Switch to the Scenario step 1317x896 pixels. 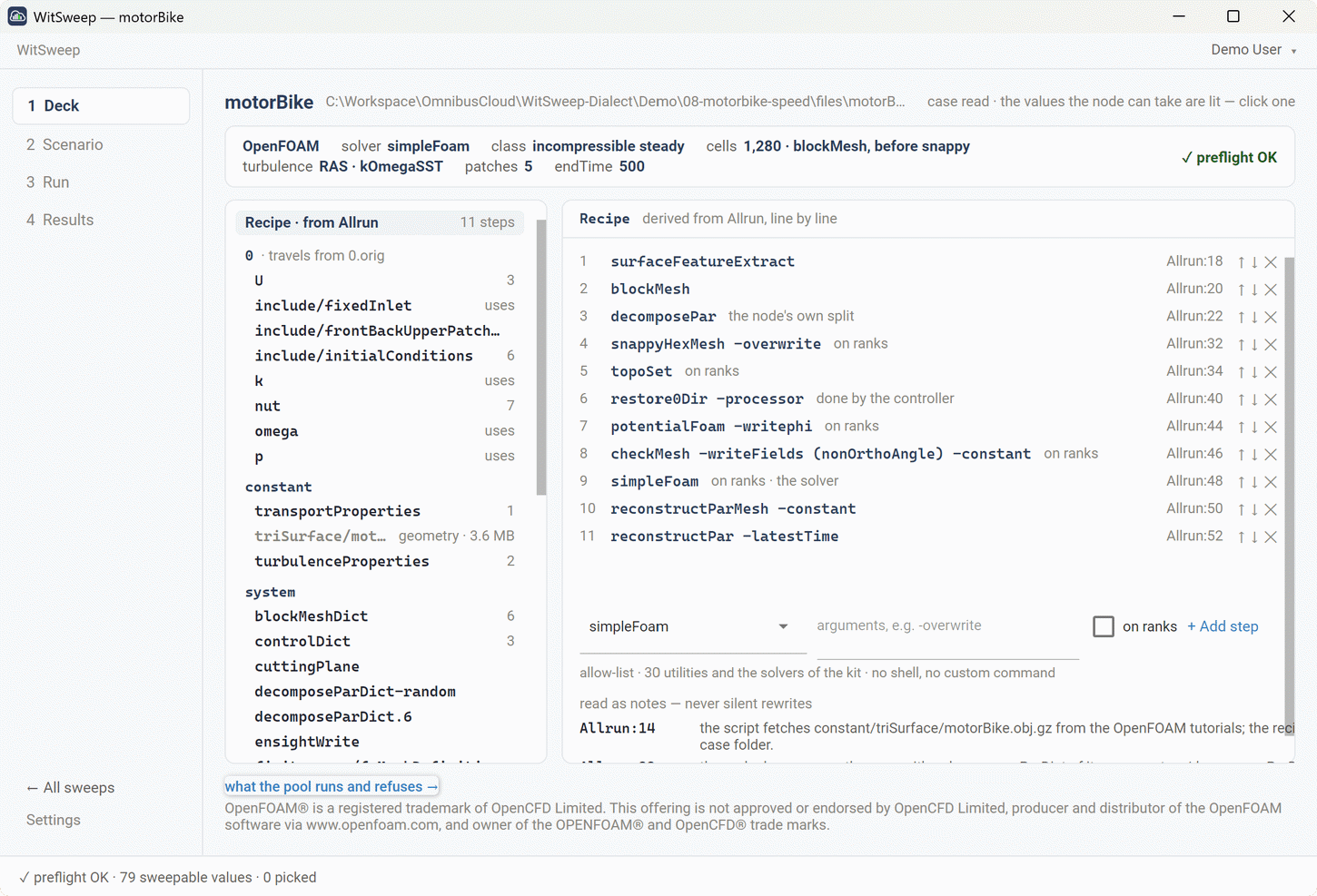click(101, 144)
